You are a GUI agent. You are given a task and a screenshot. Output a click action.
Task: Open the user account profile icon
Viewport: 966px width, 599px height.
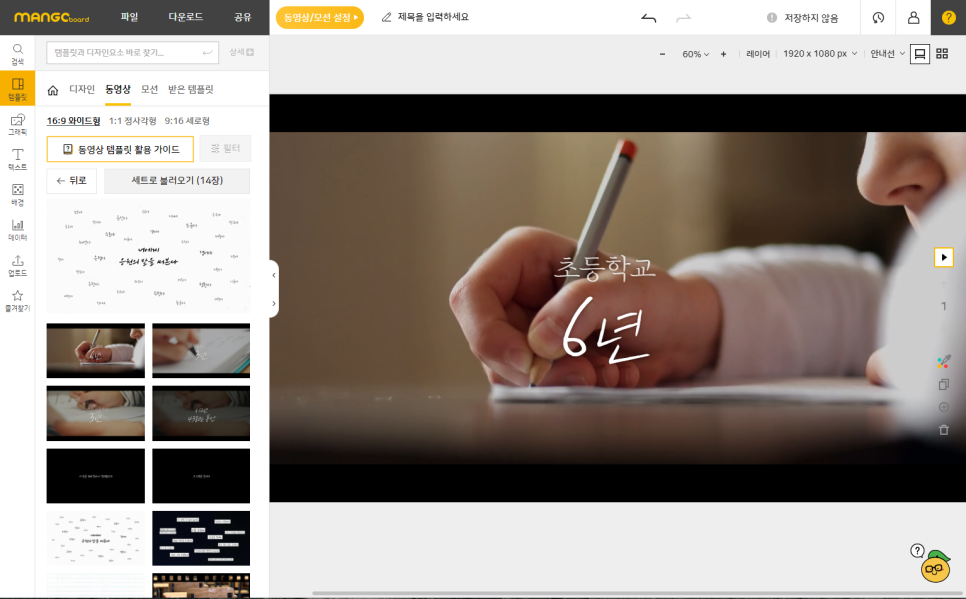913,17
